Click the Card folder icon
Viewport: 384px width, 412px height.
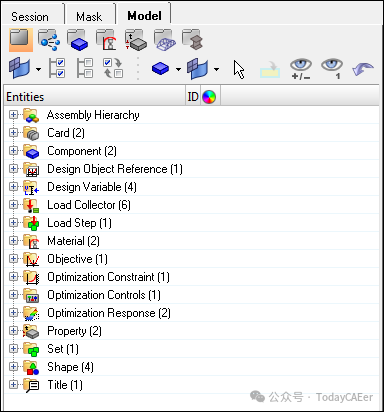point(31,133)
